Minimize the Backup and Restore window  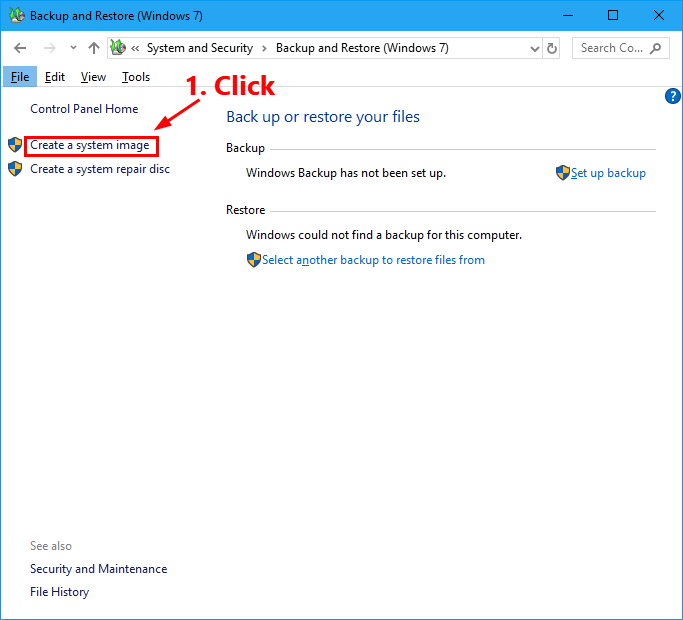click(568, 15)
